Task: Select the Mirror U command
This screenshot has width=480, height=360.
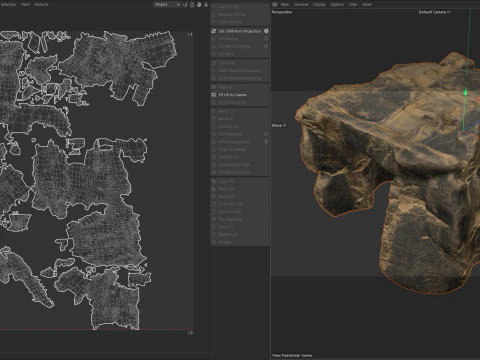Action: tap(226, 111)
